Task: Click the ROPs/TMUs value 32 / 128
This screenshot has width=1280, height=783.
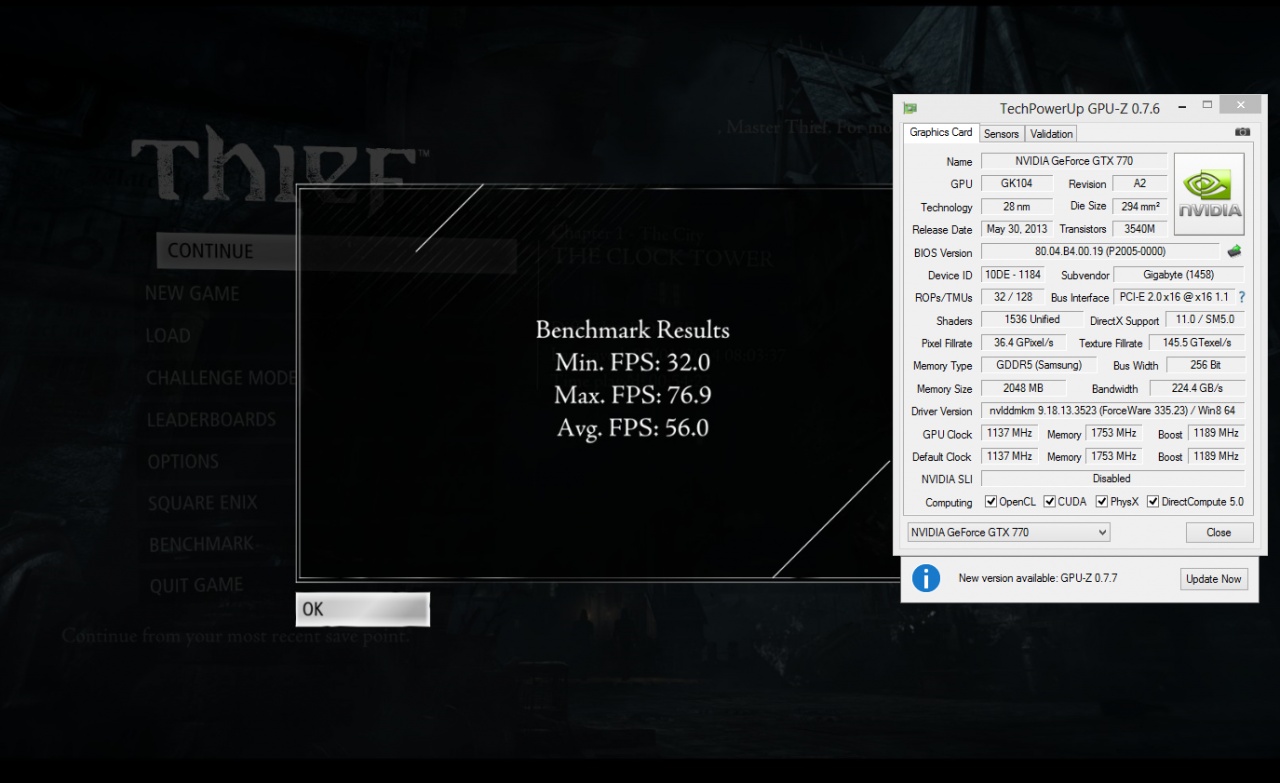Action: tap(1012, 297)
